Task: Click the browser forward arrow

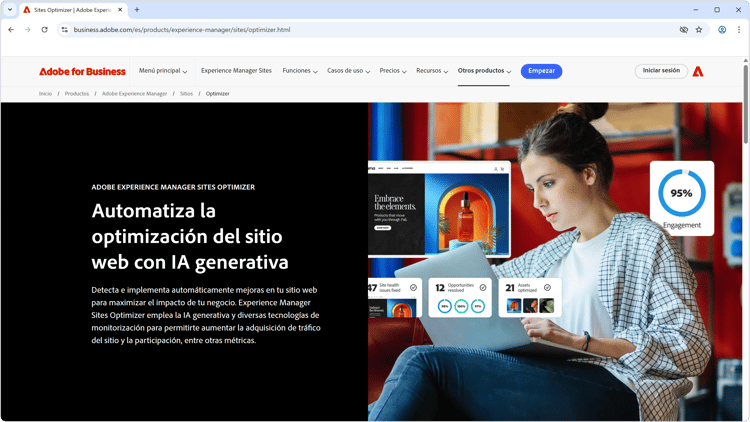Action: [28, 30]
